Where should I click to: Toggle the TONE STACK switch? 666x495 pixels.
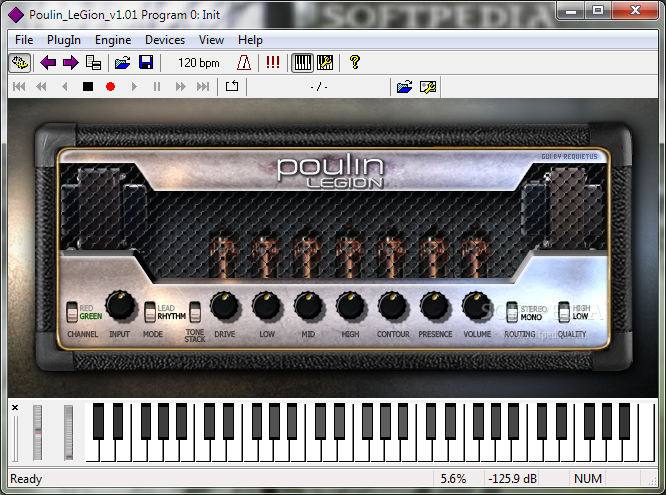(x=195, y=312)
